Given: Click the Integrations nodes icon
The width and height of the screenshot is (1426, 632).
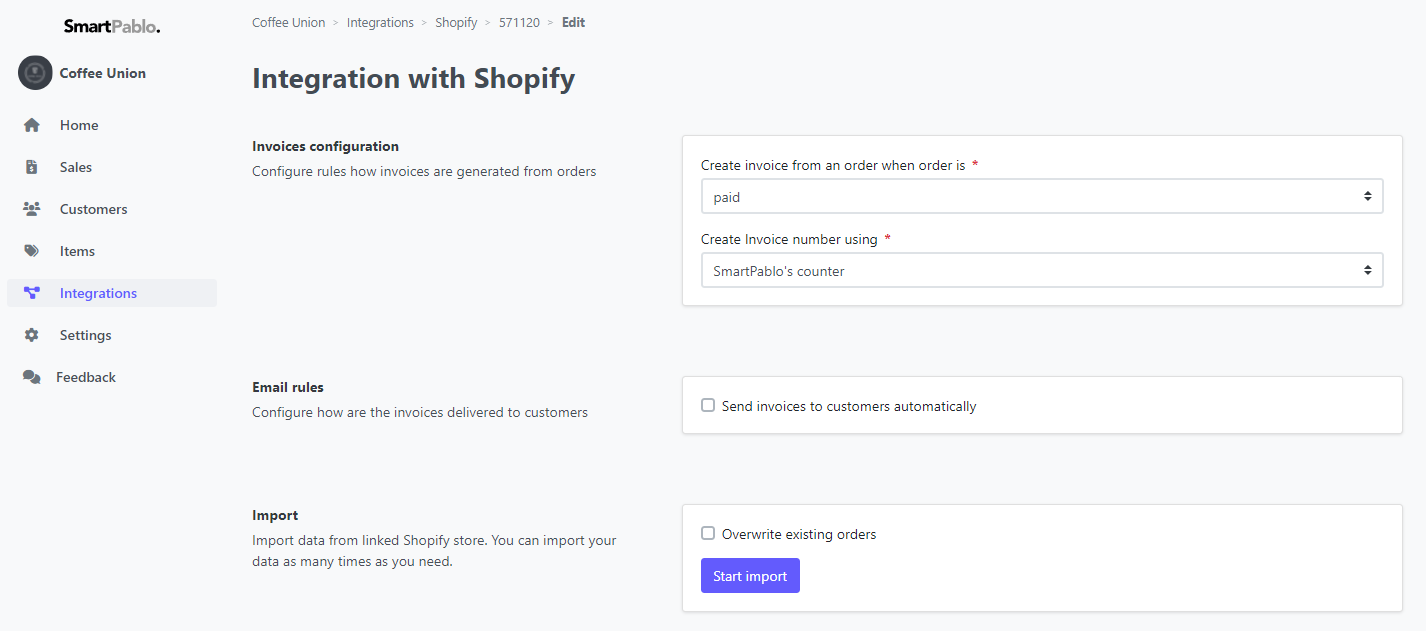Looking at the screenshot, I should 32,293.
